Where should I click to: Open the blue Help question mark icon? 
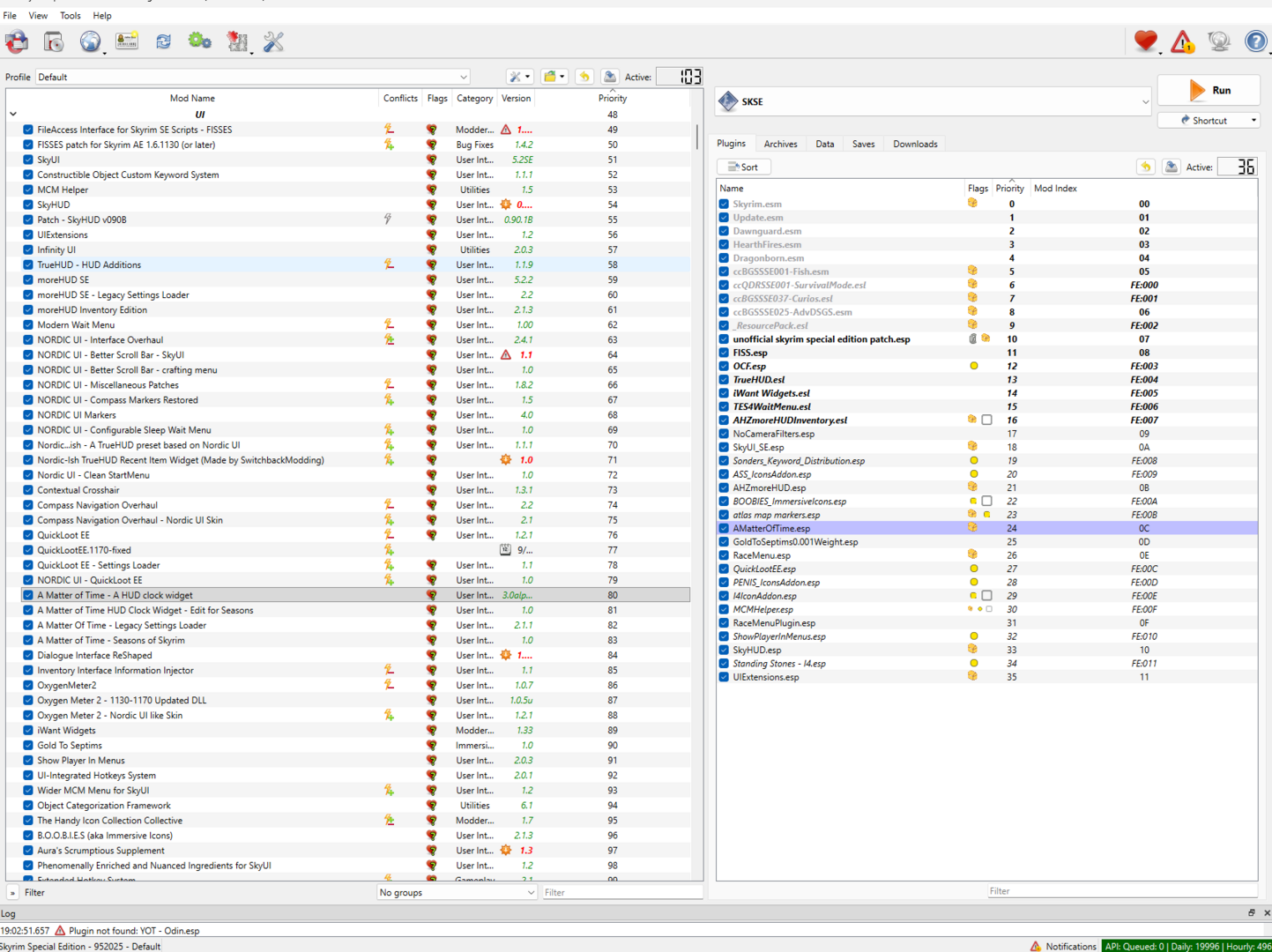click(1256, 41)
